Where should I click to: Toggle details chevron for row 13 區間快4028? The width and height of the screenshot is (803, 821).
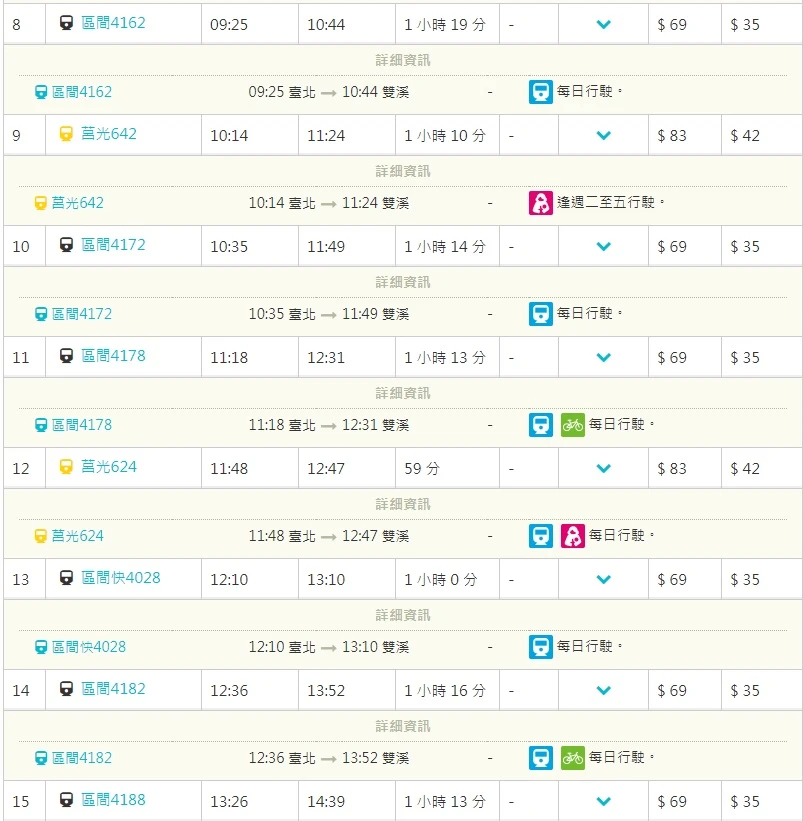point(604,579)
